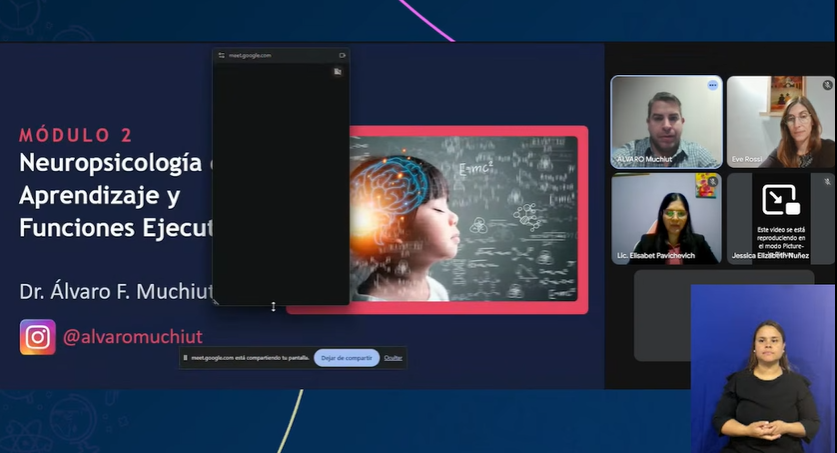Click Dejar de compartir button
Image resolution: width=837 pixels, height=453 pixels.
(346, 358)
